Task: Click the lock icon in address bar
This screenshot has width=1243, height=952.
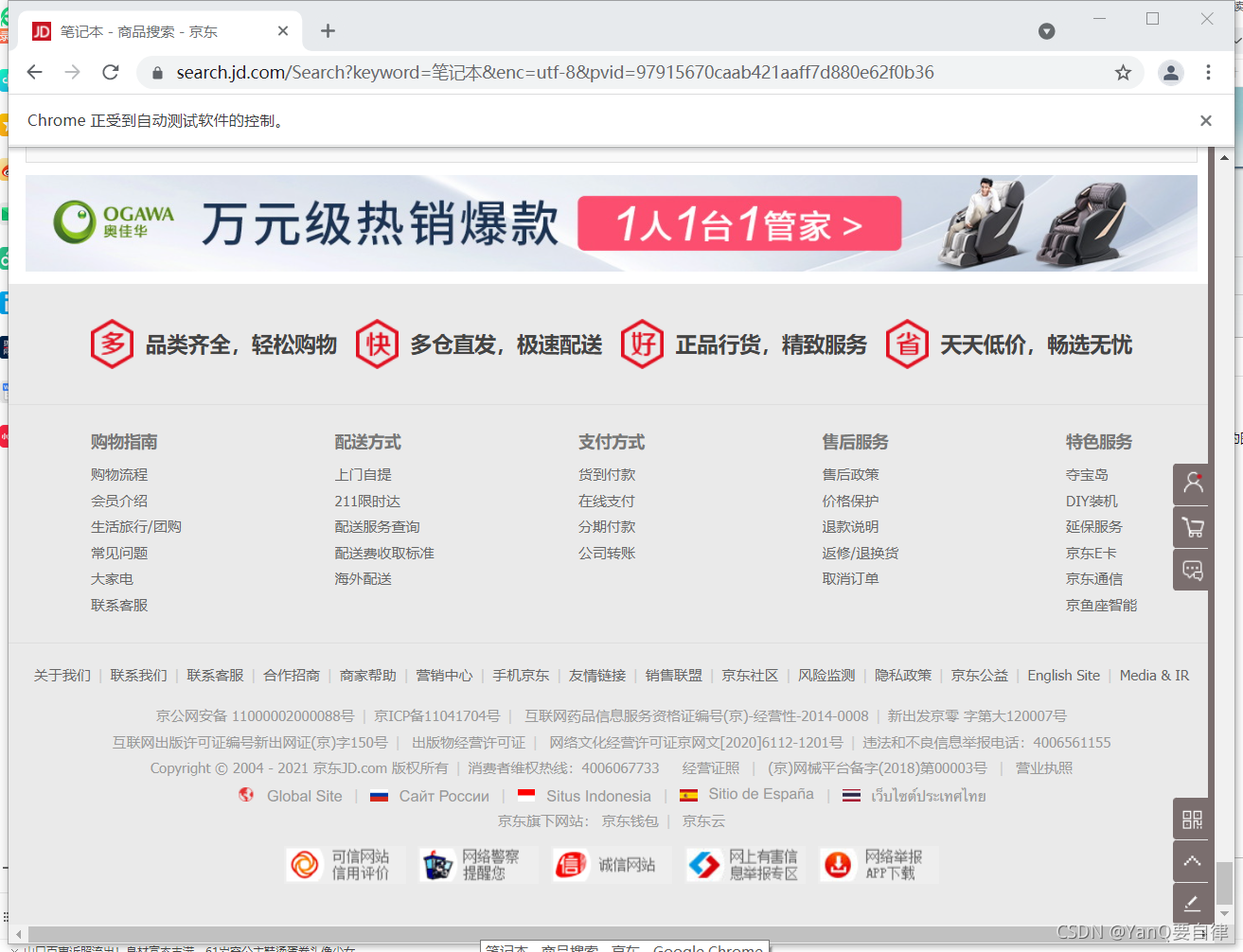Action: (x=157, y=73)
